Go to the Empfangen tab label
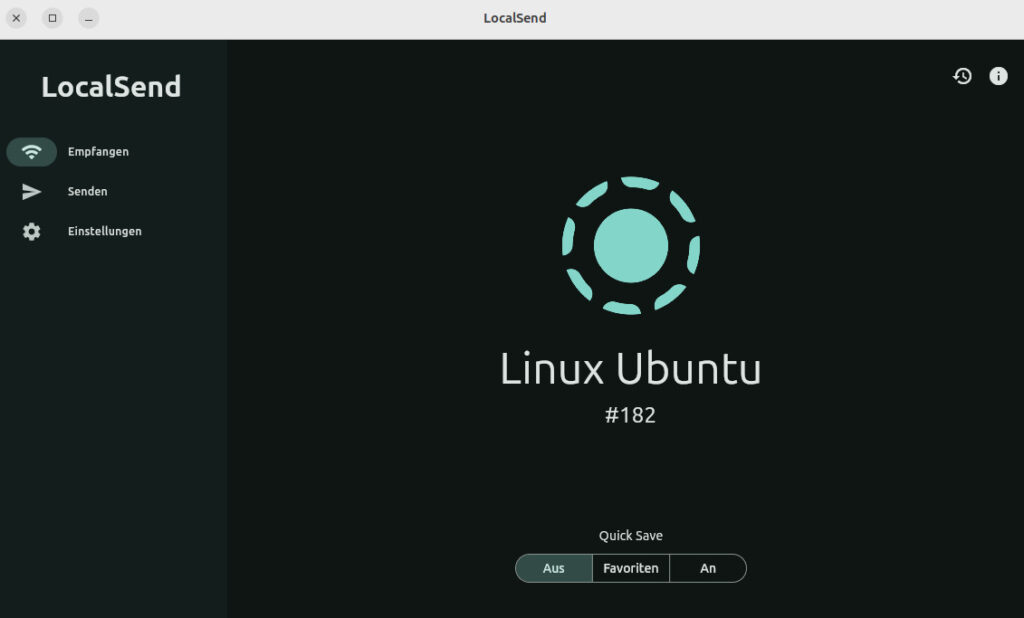1024x618 pixels. (x=98, y=152)
